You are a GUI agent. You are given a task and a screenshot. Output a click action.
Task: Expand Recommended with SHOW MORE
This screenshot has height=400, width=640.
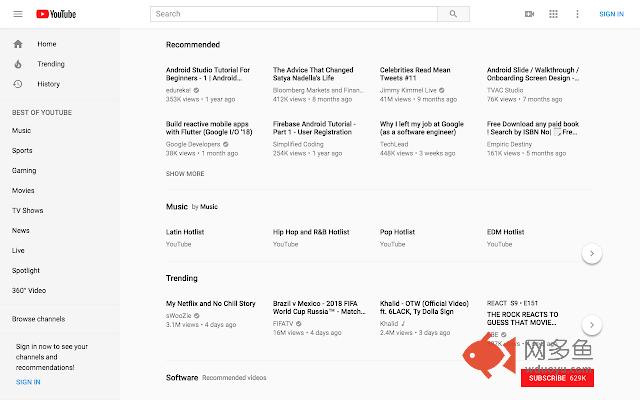[185, 174]
